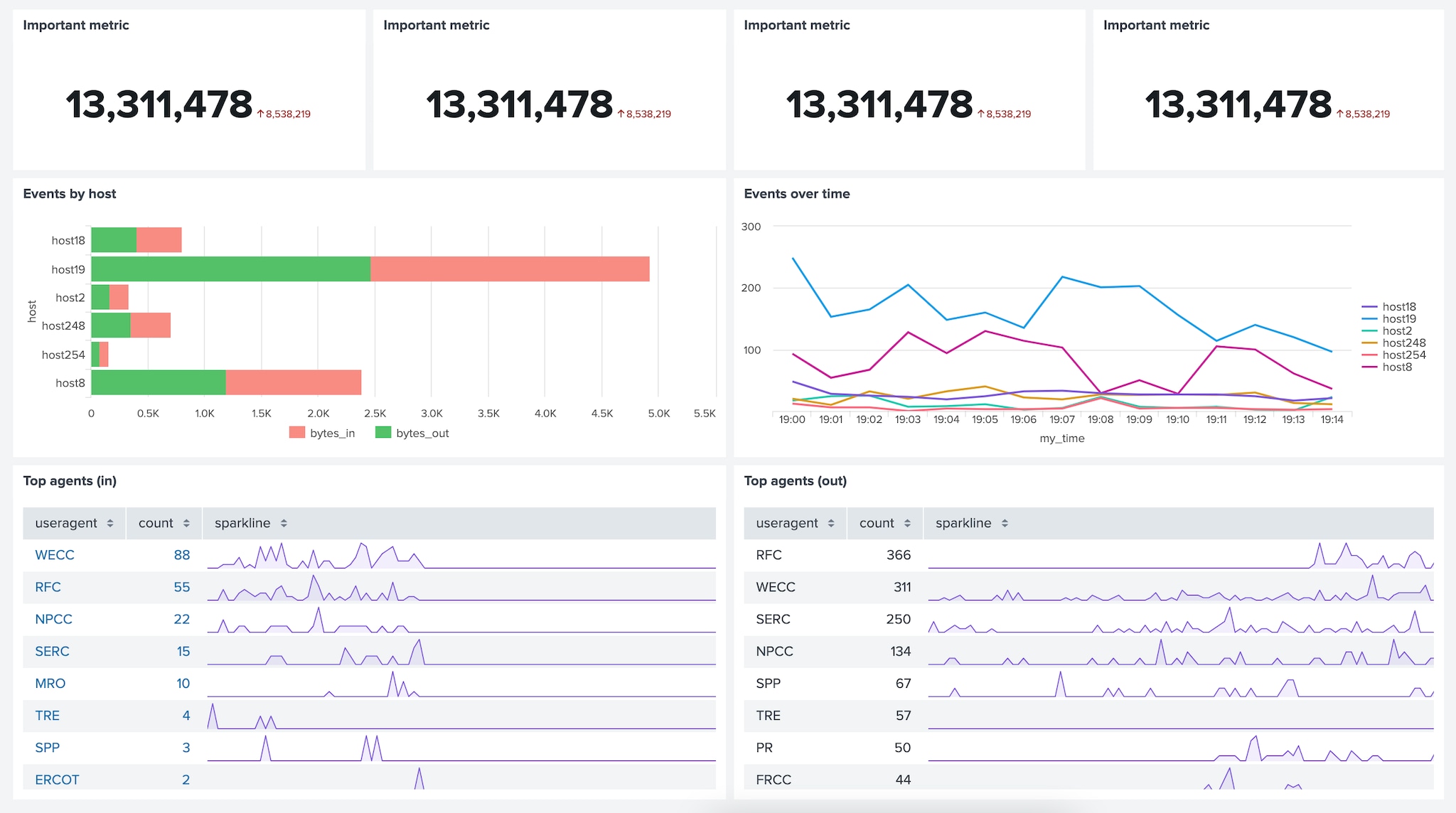The image size is (1456, 813).
Task: Click the first Important metric value
Action: point(159,105)
